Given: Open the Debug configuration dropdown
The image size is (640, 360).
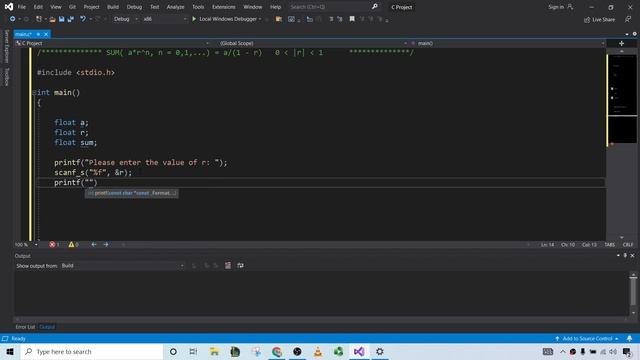Looking at the screenshot, I should (126, 19).
